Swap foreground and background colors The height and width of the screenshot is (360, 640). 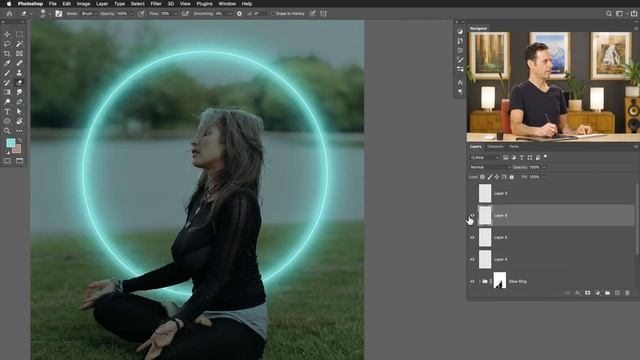20,140
